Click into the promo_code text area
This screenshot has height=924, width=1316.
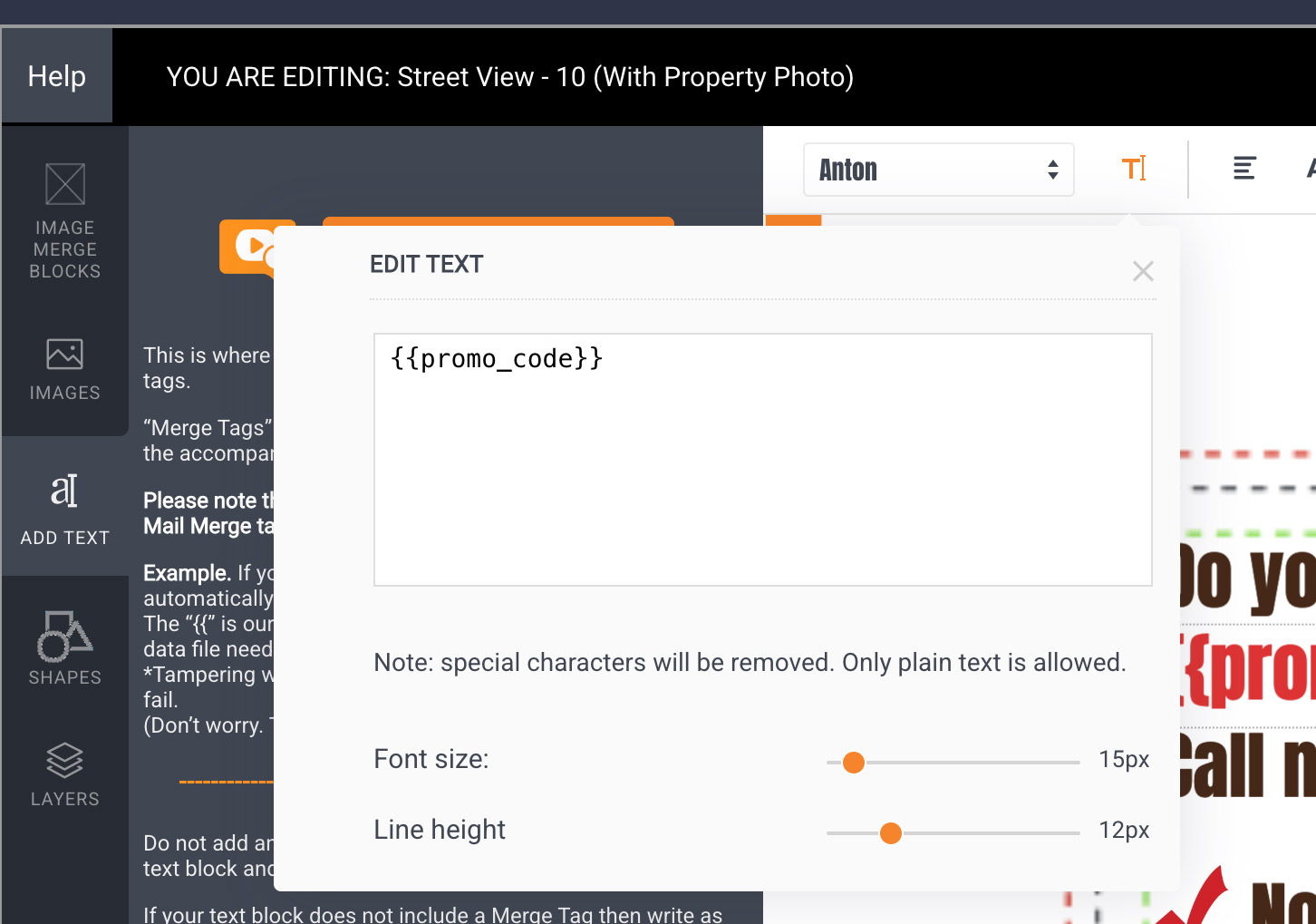[x=762, y=460]
